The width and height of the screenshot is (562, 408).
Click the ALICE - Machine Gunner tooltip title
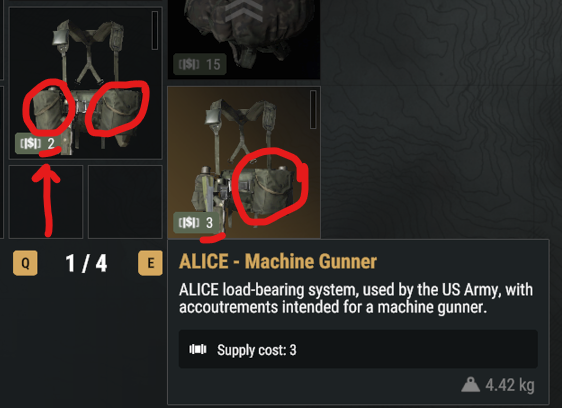[278, 261]
